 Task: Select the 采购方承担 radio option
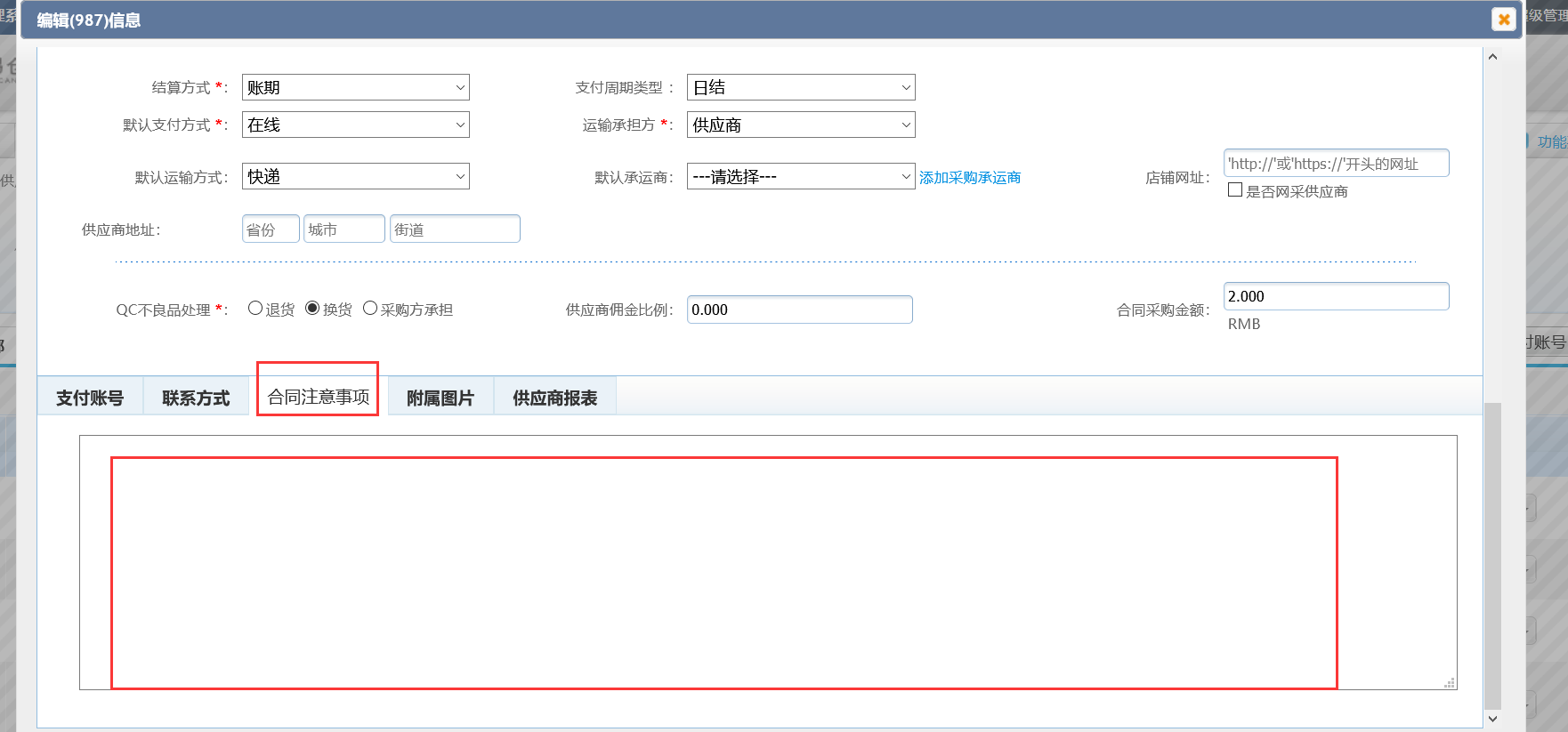tap(370, 309)
